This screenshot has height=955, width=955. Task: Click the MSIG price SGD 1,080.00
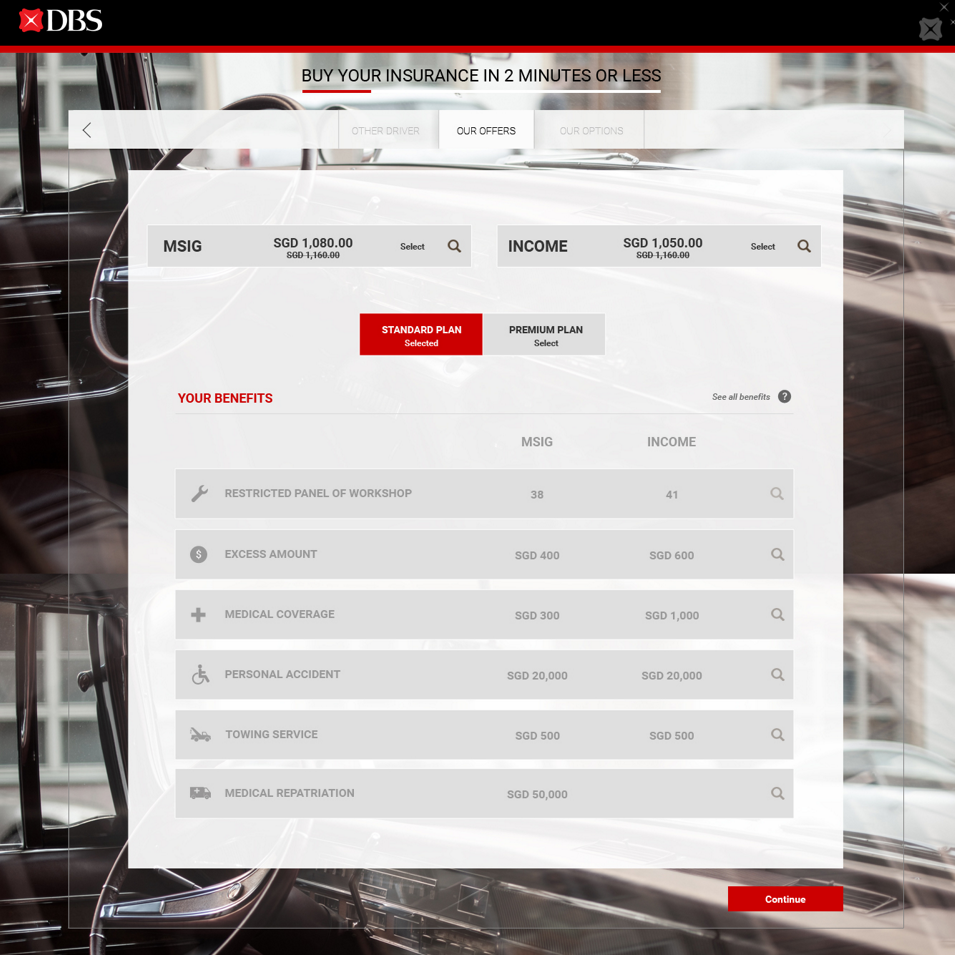[313, 243]
